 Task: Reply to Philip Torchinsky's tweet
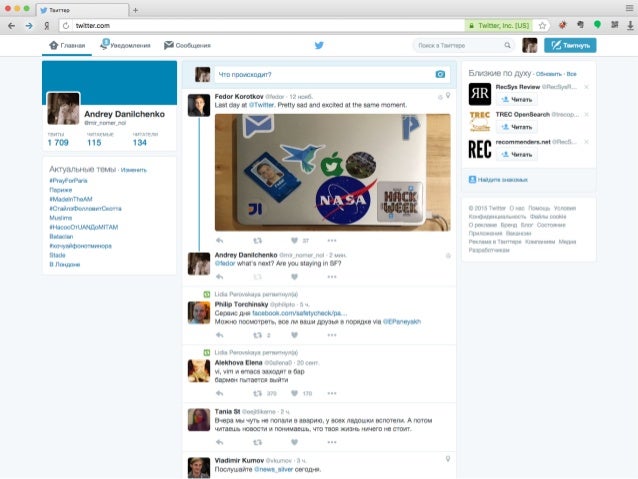219,335
